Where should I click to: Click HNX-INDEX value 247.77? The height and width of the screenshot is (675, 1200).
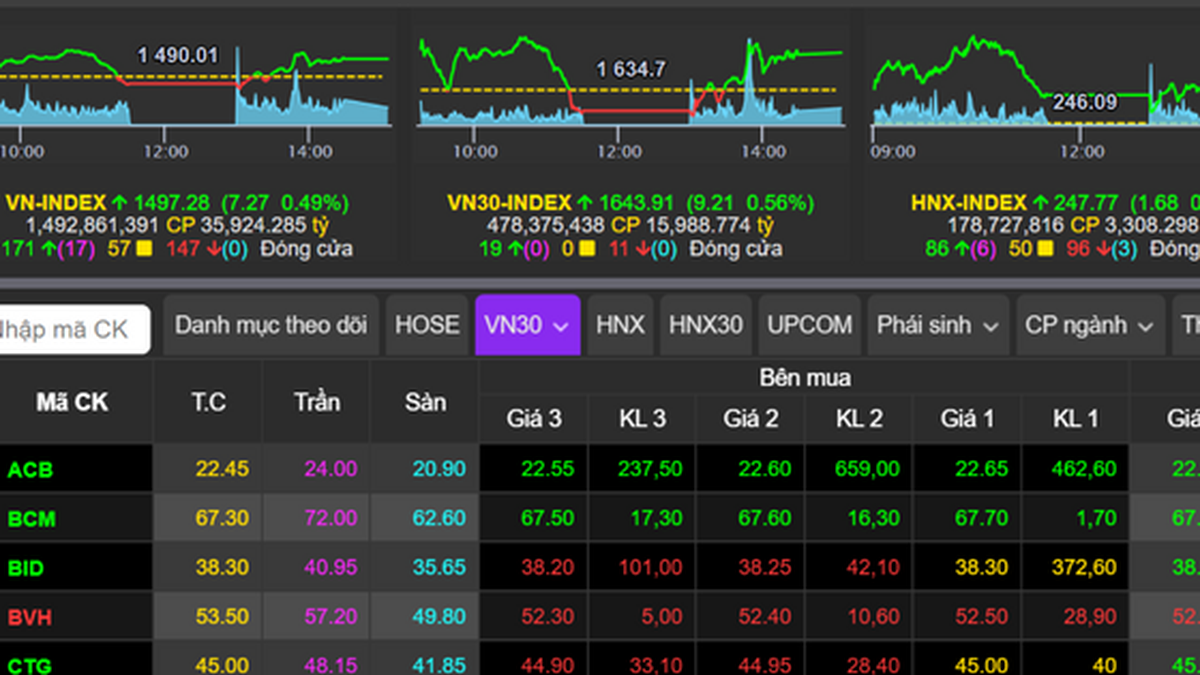(x=1087, y=203)
